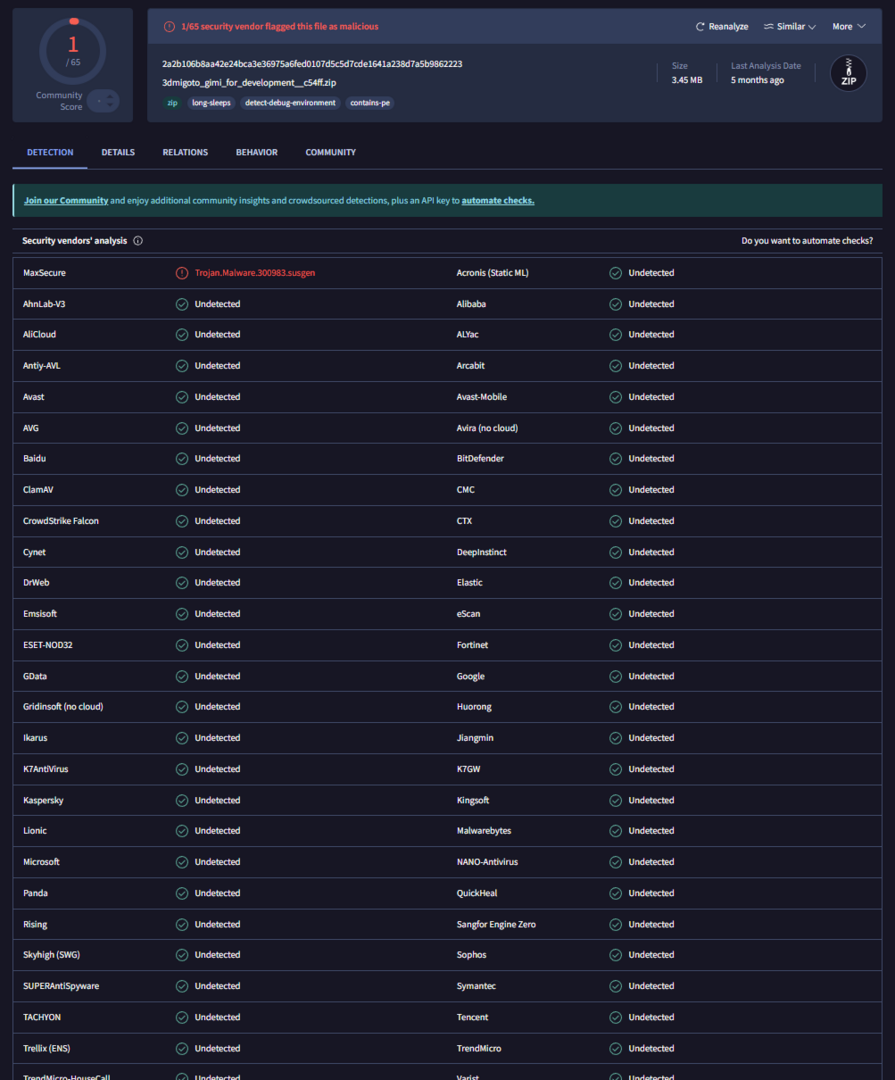Click Do you want to automate checks?
895x1080 pixels.
point(807,240)
